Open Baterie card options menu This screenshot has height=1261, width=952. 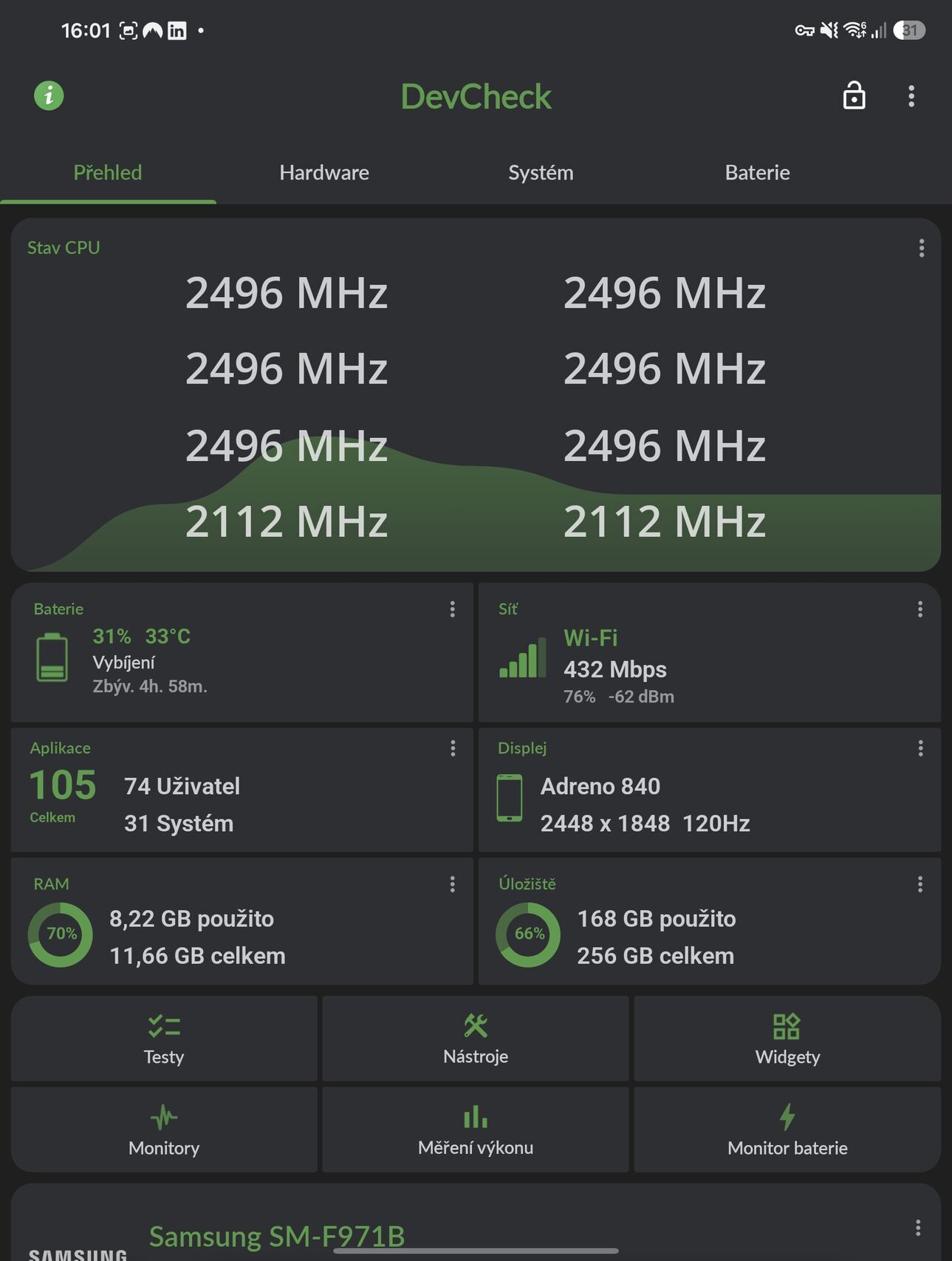pos(452,609)
